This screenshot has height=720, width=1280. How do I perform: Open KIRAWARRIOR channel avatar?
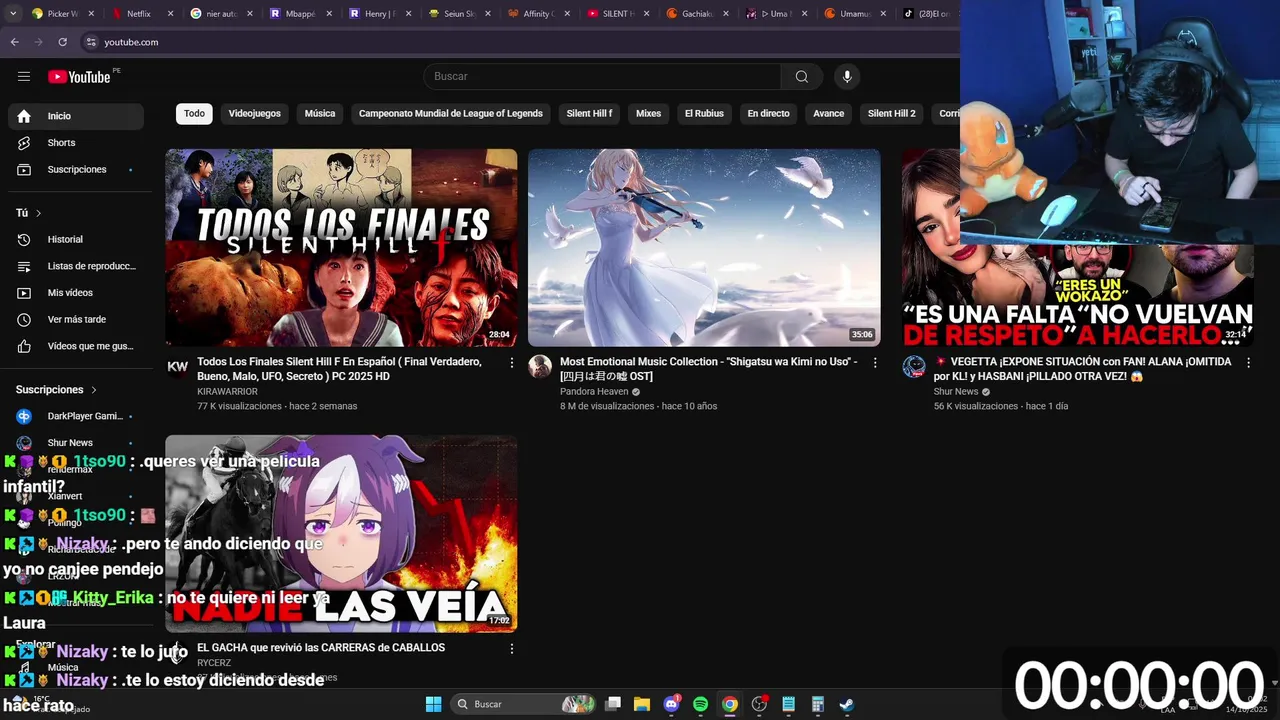point(177,367)
